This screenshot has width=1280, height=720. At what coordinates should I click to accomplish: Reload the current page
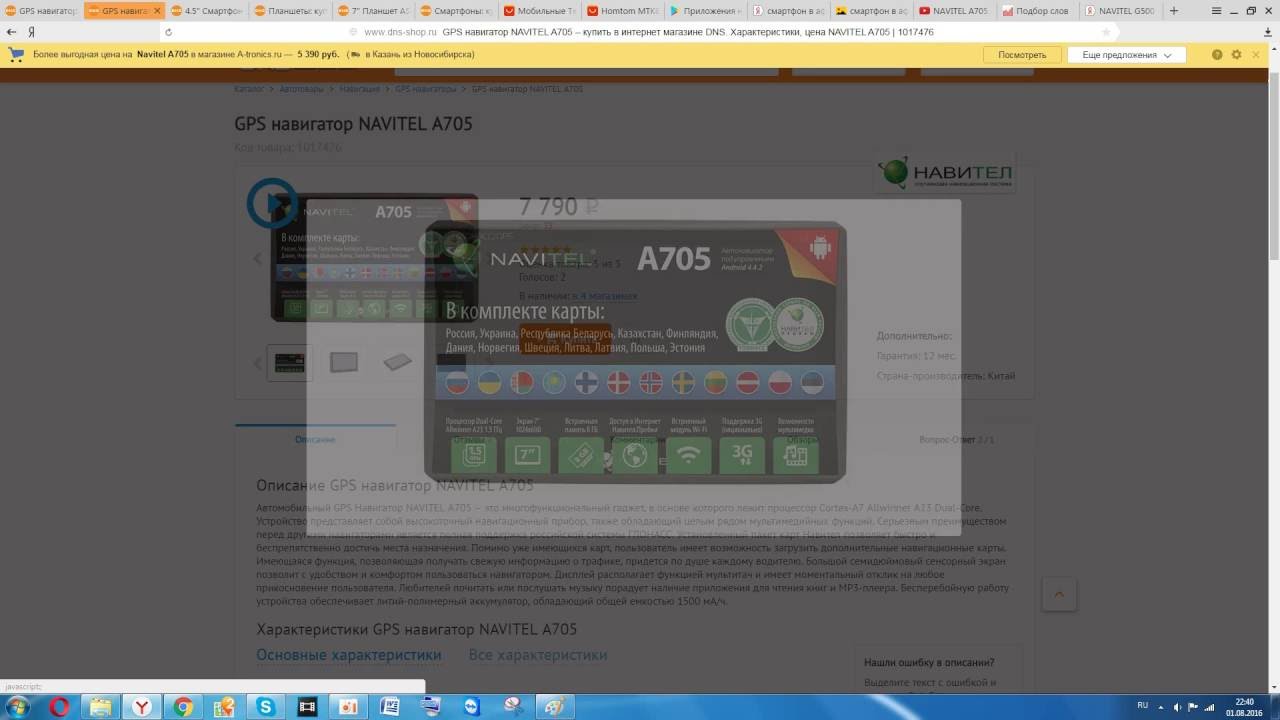tap(168, 32)
